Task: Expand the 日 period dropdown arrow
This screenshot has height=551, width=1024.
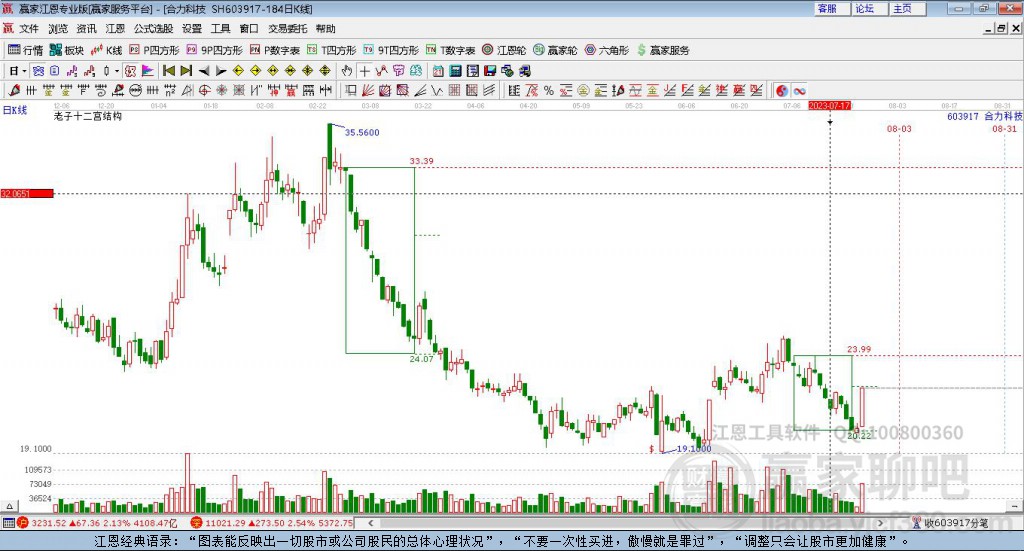Action: 24,71
